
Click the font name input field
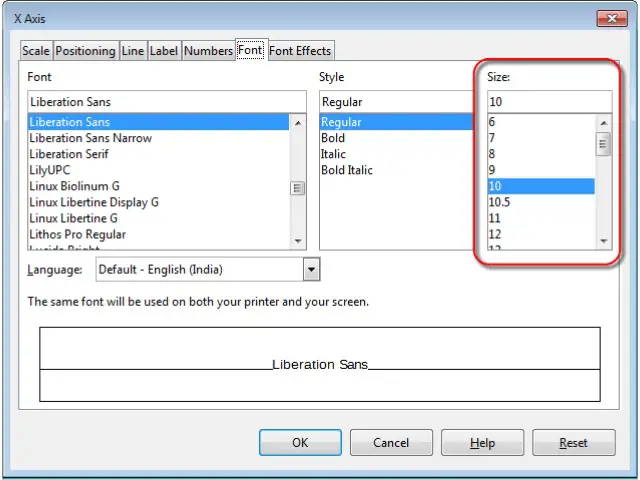(167, 102)
